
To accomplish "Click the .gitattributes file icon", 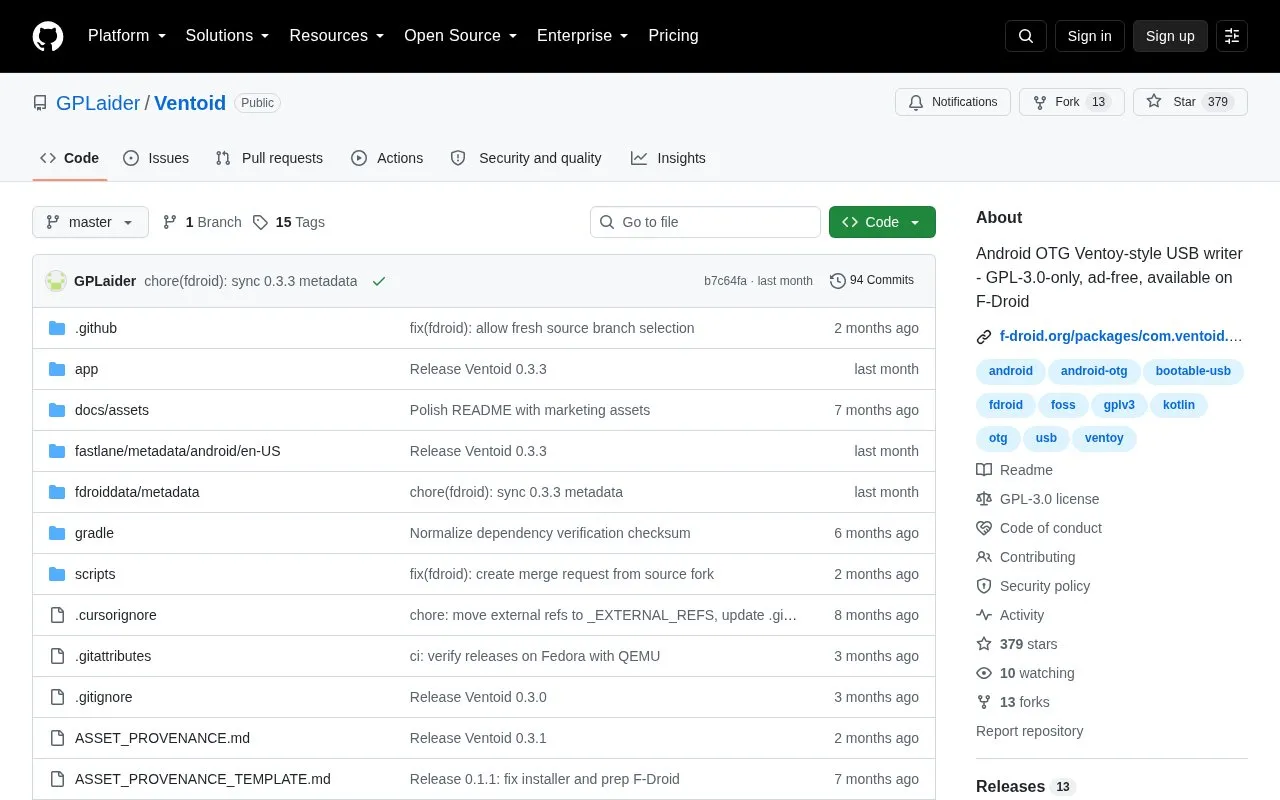I will (x=57, y=656).
